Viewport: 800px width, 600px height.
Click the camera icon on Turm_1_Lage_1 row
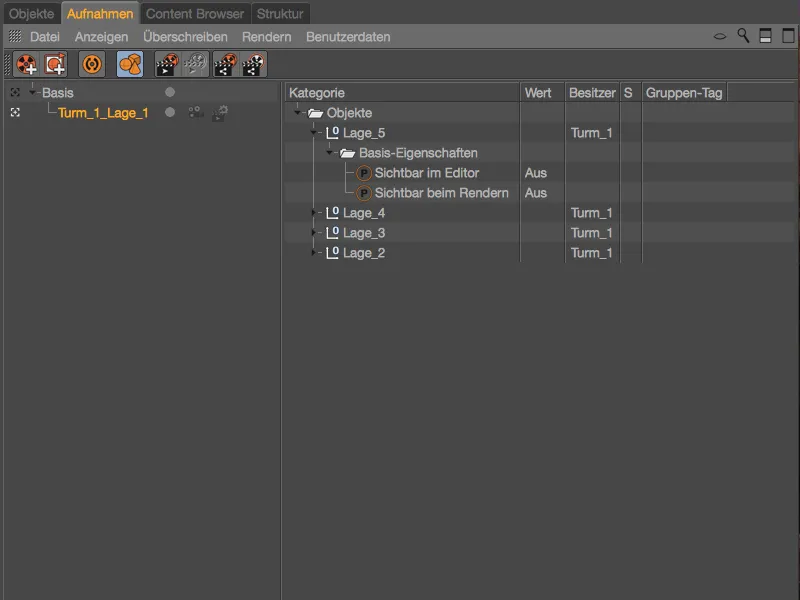tap(196, 112)
